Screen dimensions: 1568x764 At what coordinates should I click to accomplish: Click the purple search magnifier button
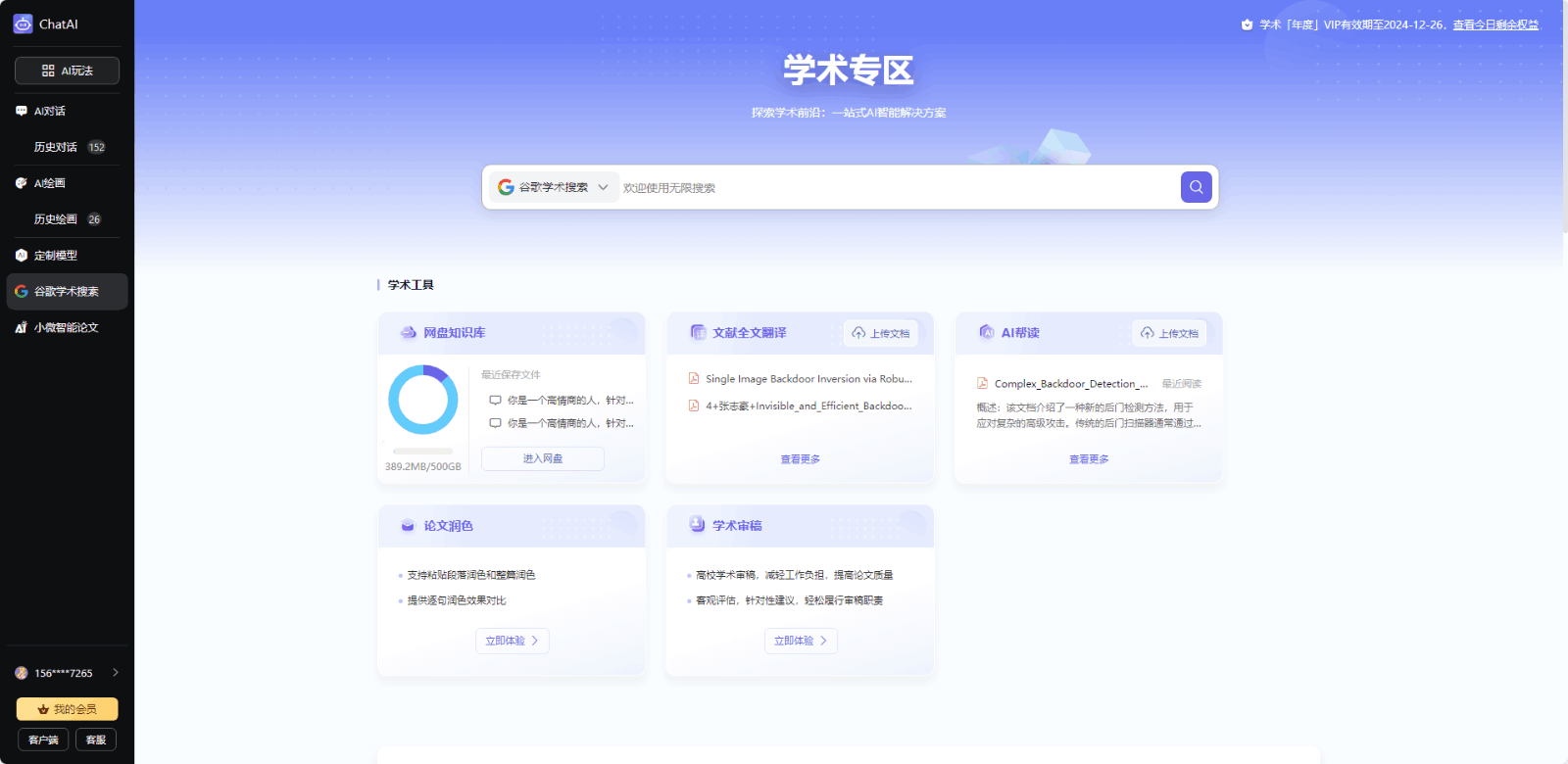(1197, 187)
